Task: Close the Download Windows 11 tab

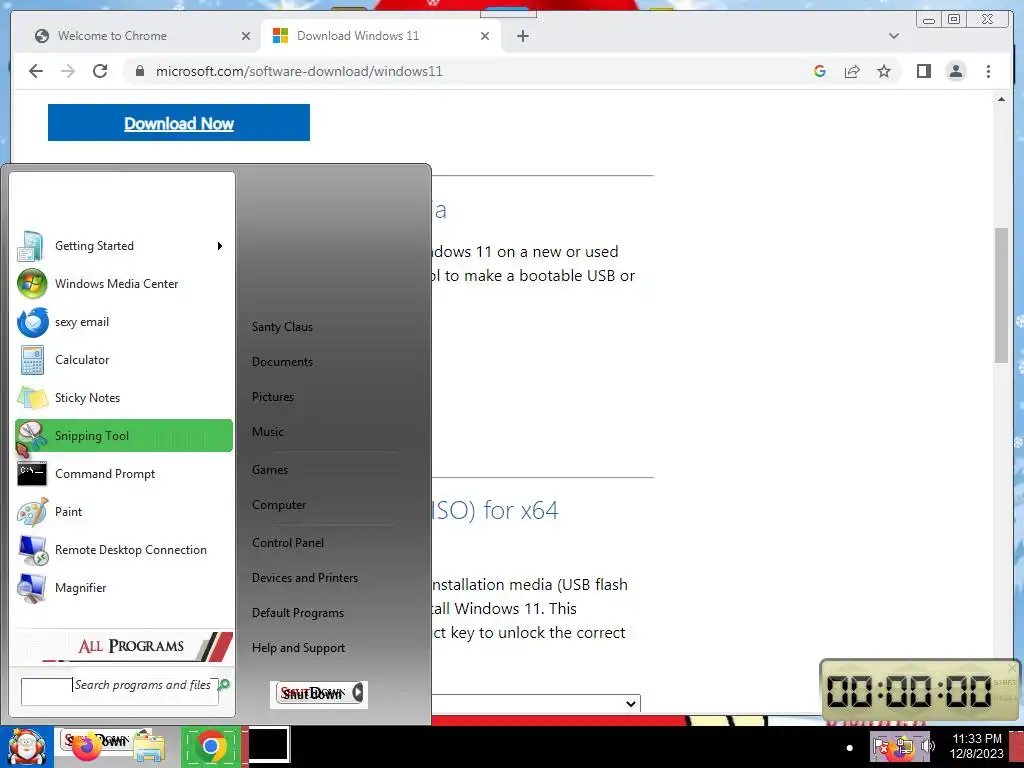Action: [x=485, y=36]
